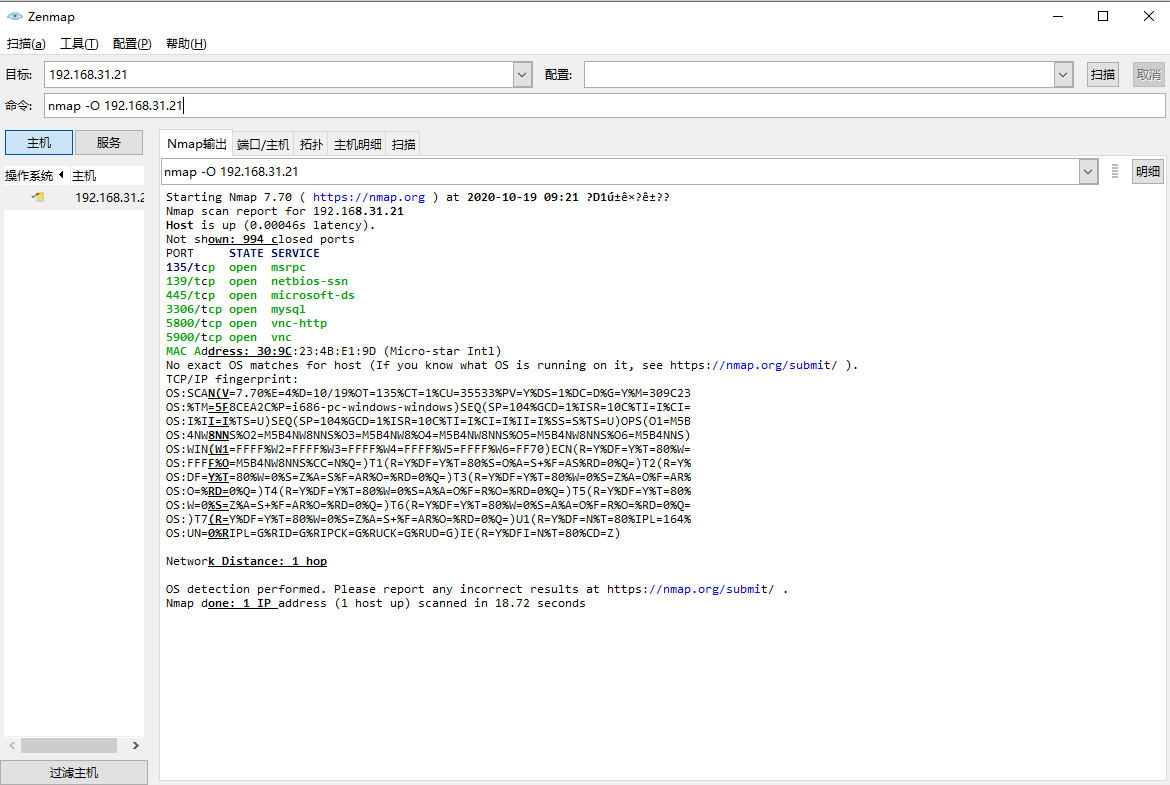Expand the 配置 profile dropdown arrow
This screenshot has width=1170, height=785.
1063,75
